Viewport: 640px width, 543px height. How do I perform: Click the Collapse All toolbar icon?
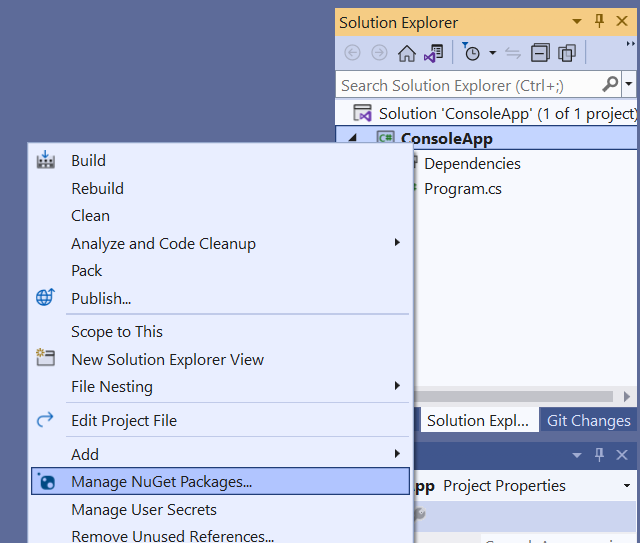pos(540,53)
